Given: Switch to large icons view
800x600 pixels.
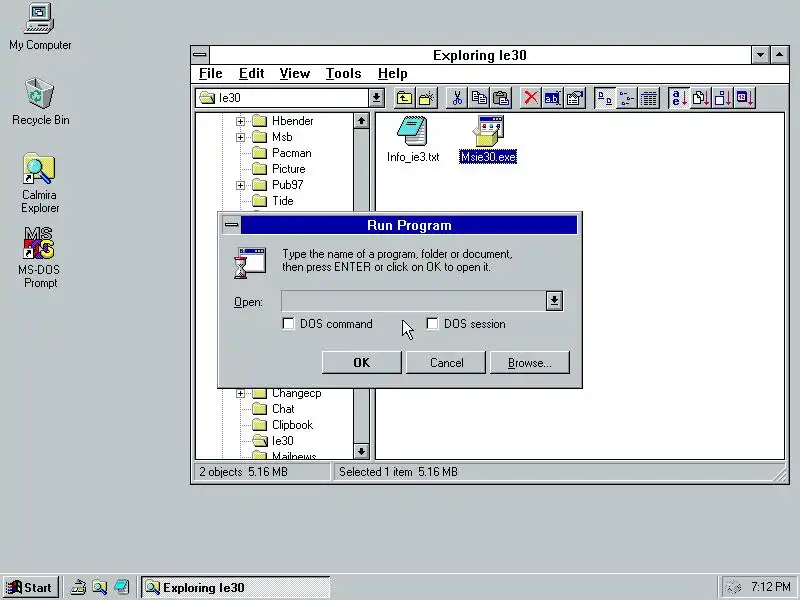Looking at the screenshot, I should (x=605, y=97).
